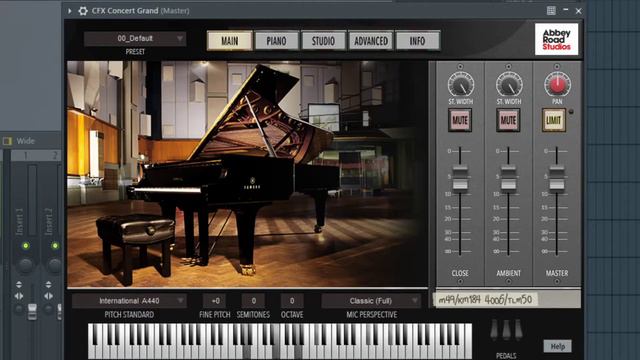
Task: Mute the CLOSE mic channel
Action: click(460, 120)
